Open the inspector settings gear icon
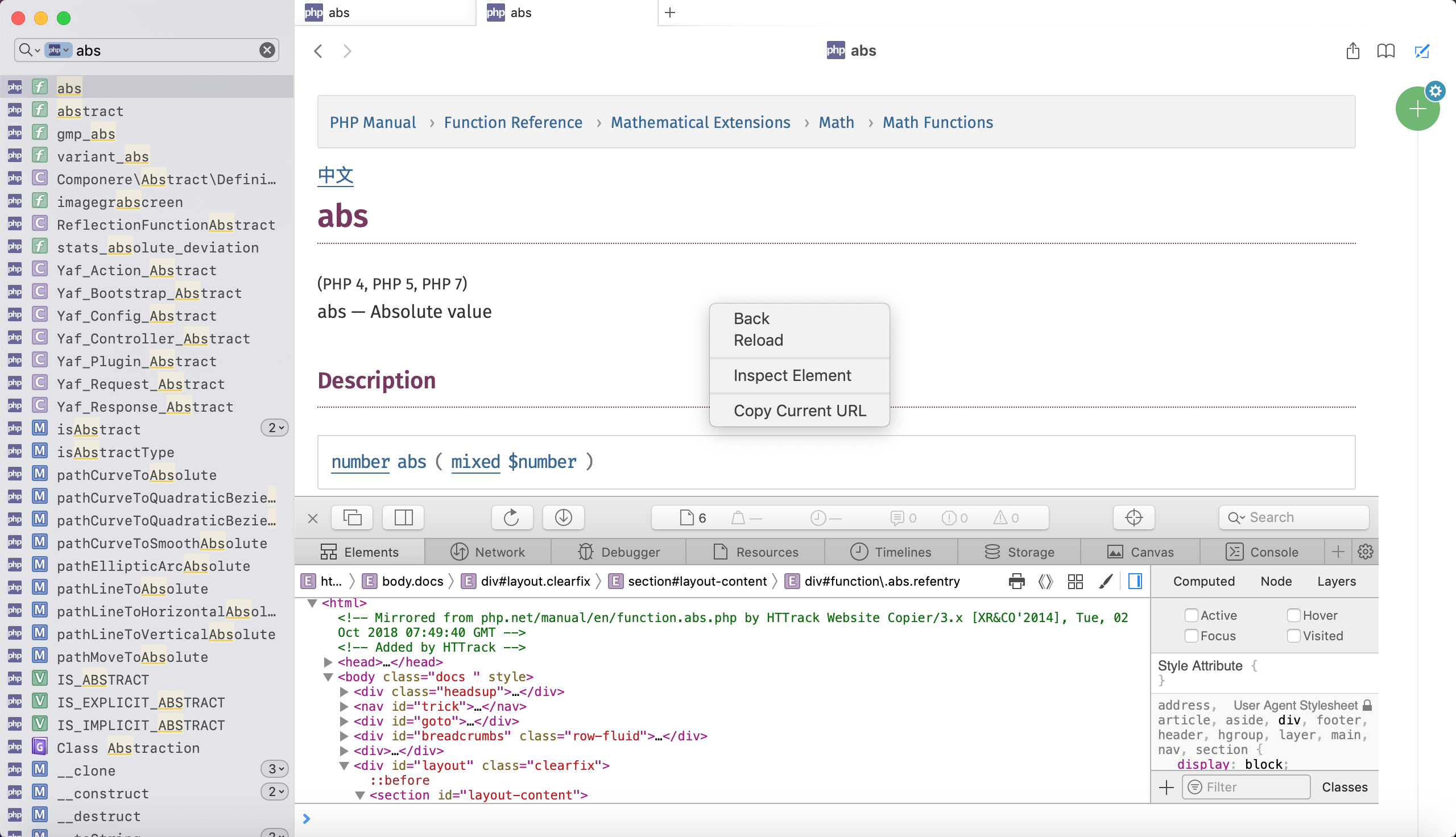The width and height of the screenshot is (1456, 837). 1365,552
